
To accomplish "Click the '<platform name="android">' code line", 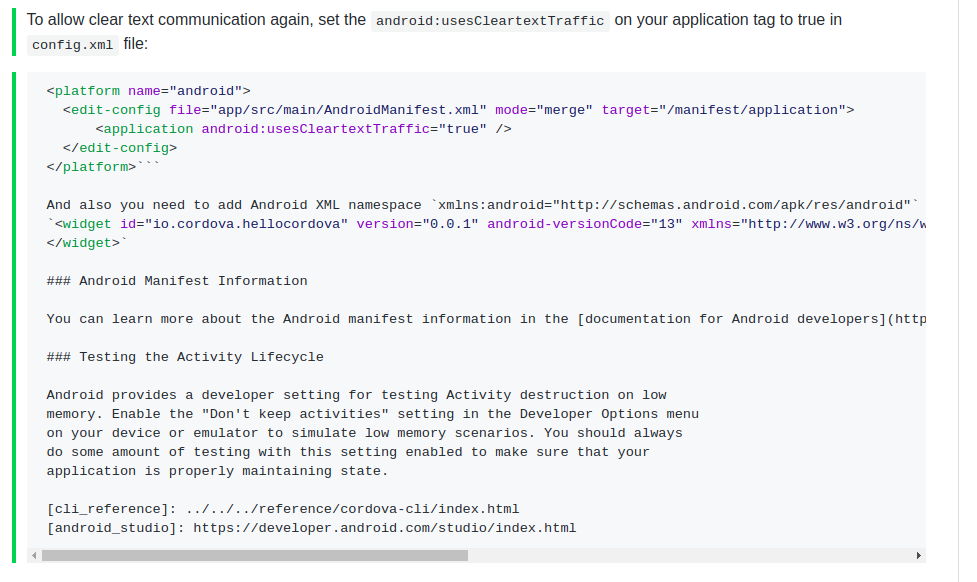I will pyautogui.click(x=148, y=91).
